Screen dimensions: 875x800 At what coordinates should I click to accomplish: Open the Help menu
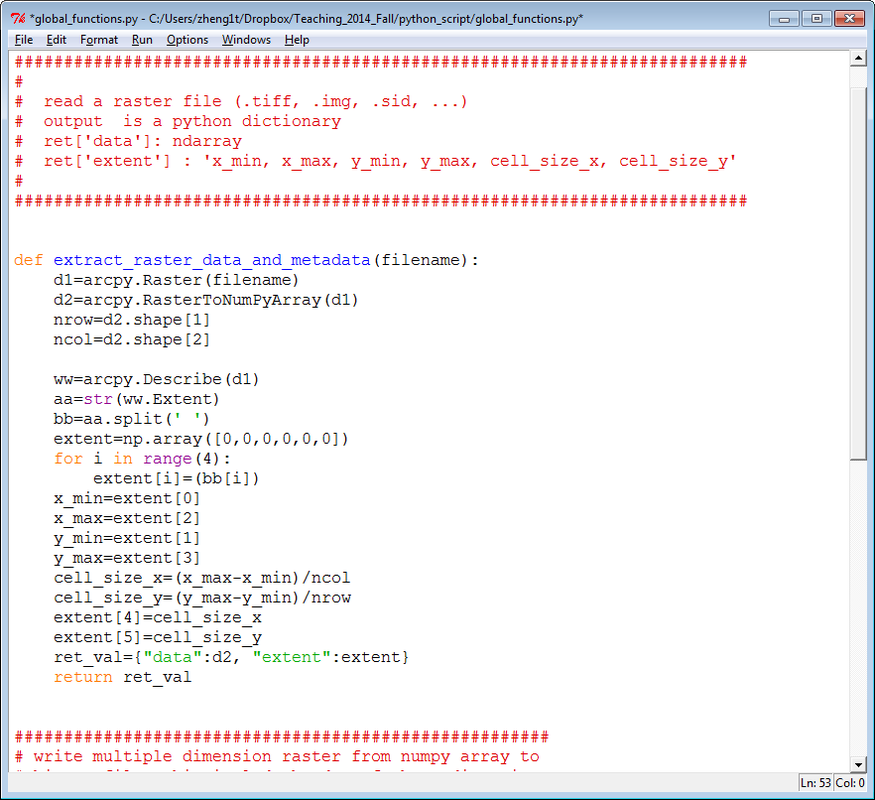[296, 40]
